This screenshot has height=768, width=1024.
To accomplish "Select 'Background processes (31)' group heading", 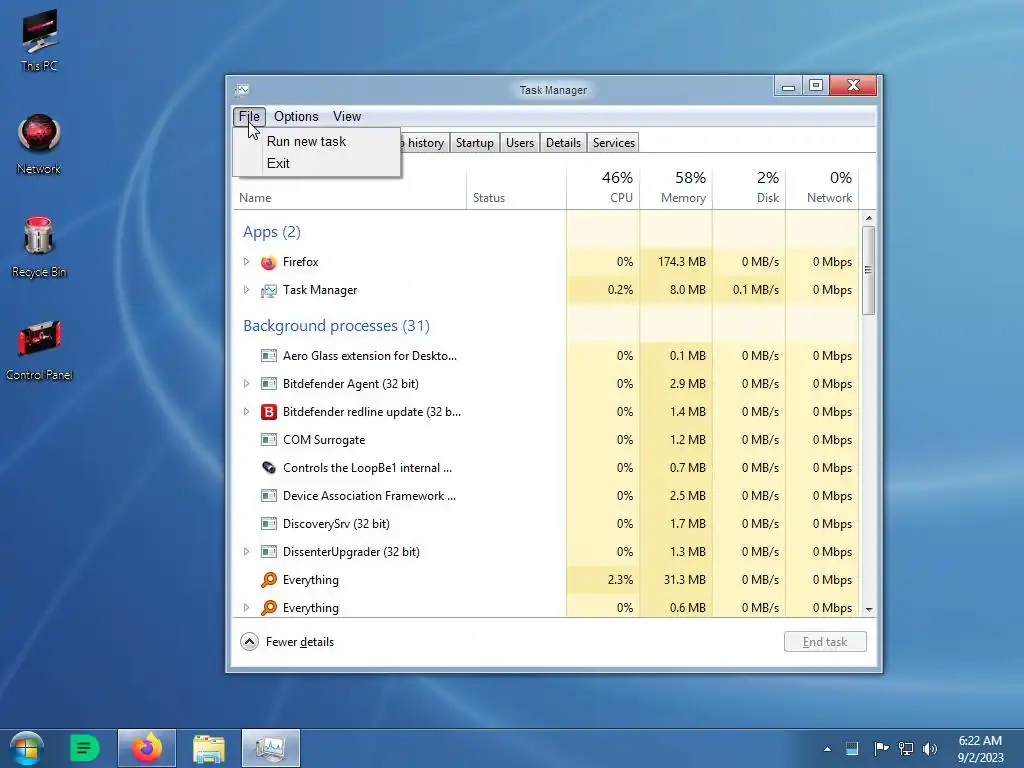I will point(336,326).
